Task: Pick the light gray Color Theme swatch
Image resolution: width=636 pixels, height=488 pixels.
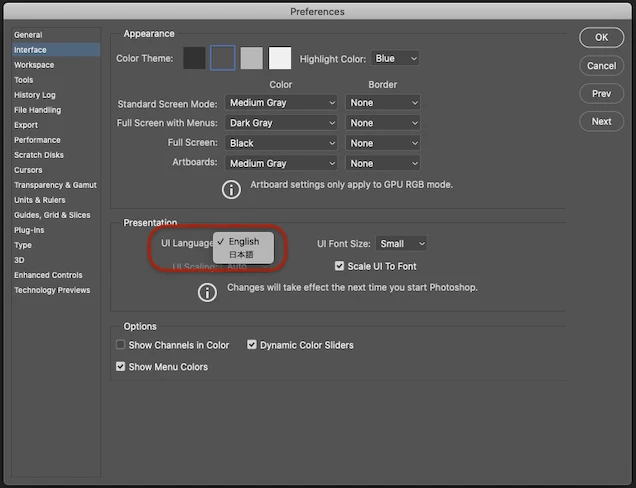Action: coord(251,58)
